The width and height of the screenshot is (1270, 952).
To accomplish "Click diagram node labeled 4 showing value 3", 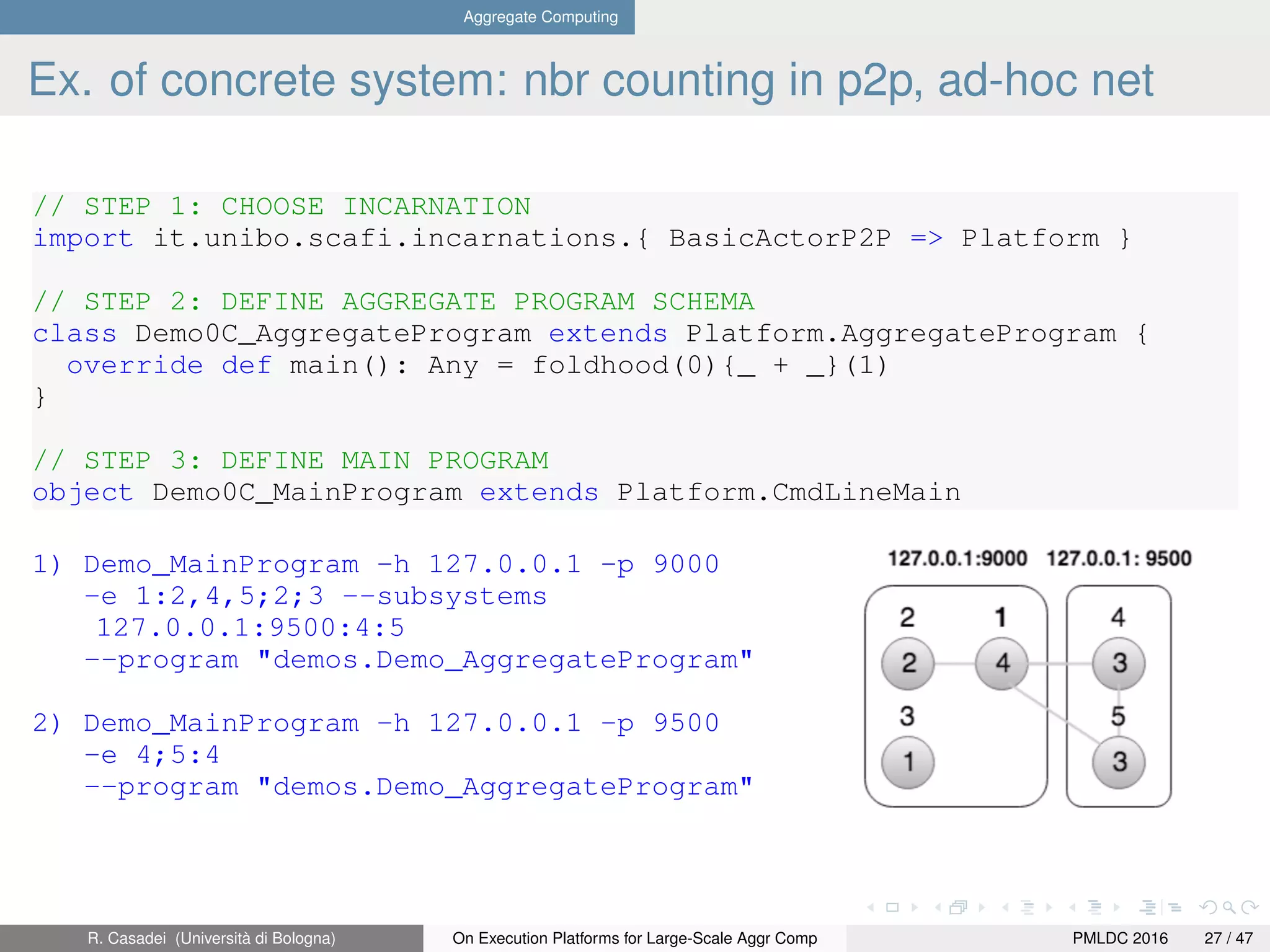I will (x=1119, y=663).
